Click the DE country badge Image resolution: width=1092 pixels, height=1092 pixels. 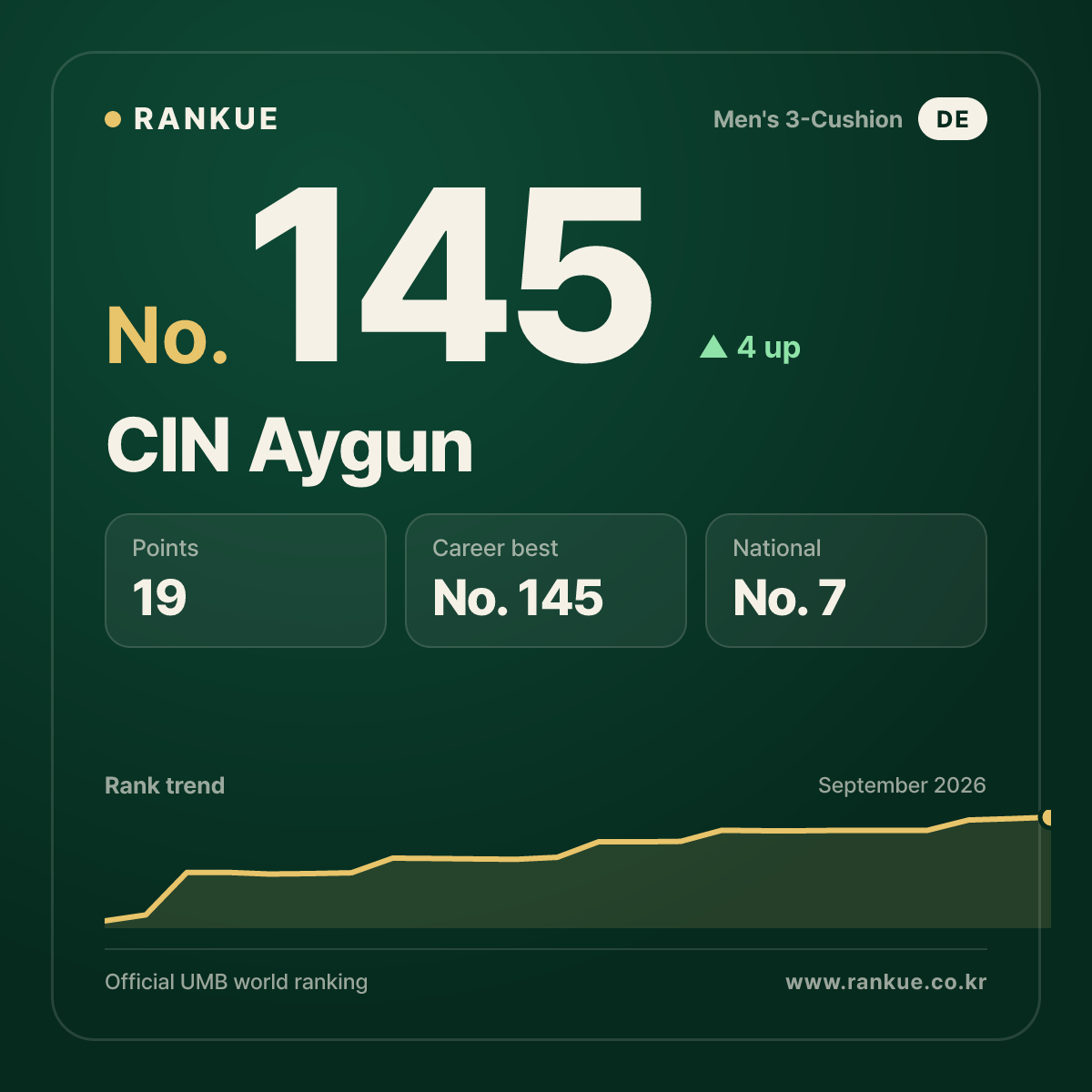(x=953, y=119)
